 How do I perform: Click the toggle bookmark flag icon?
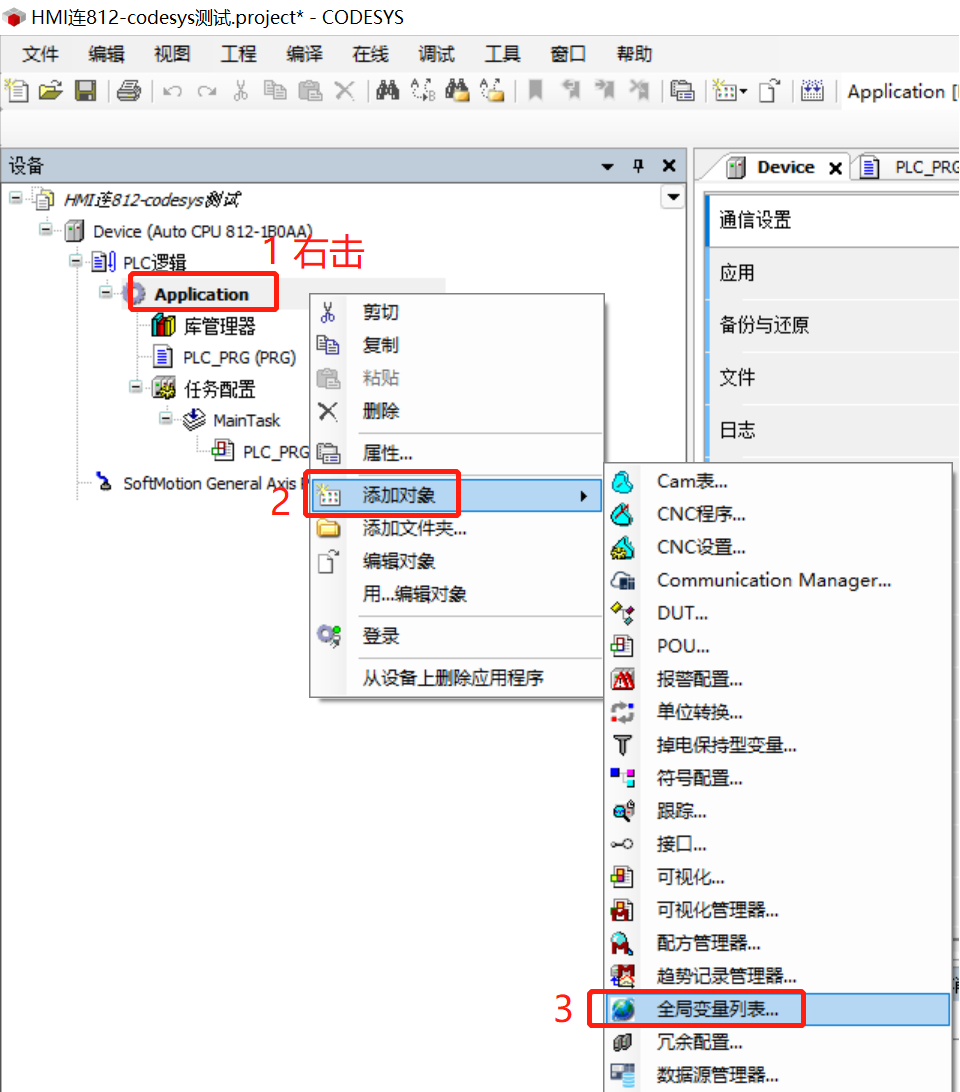click(x=536, y=91)
